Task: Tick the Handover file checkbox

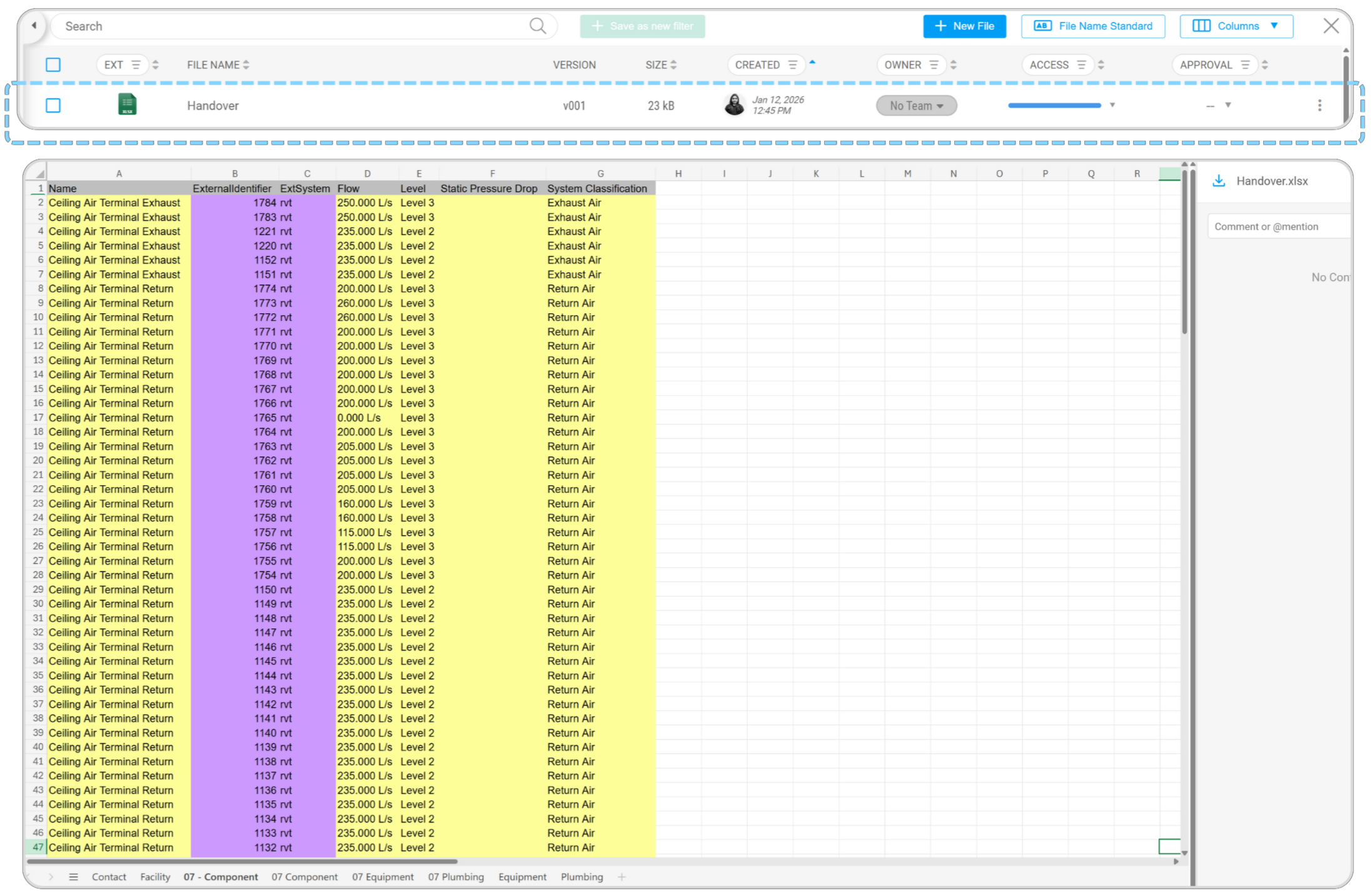Action: 53,106
